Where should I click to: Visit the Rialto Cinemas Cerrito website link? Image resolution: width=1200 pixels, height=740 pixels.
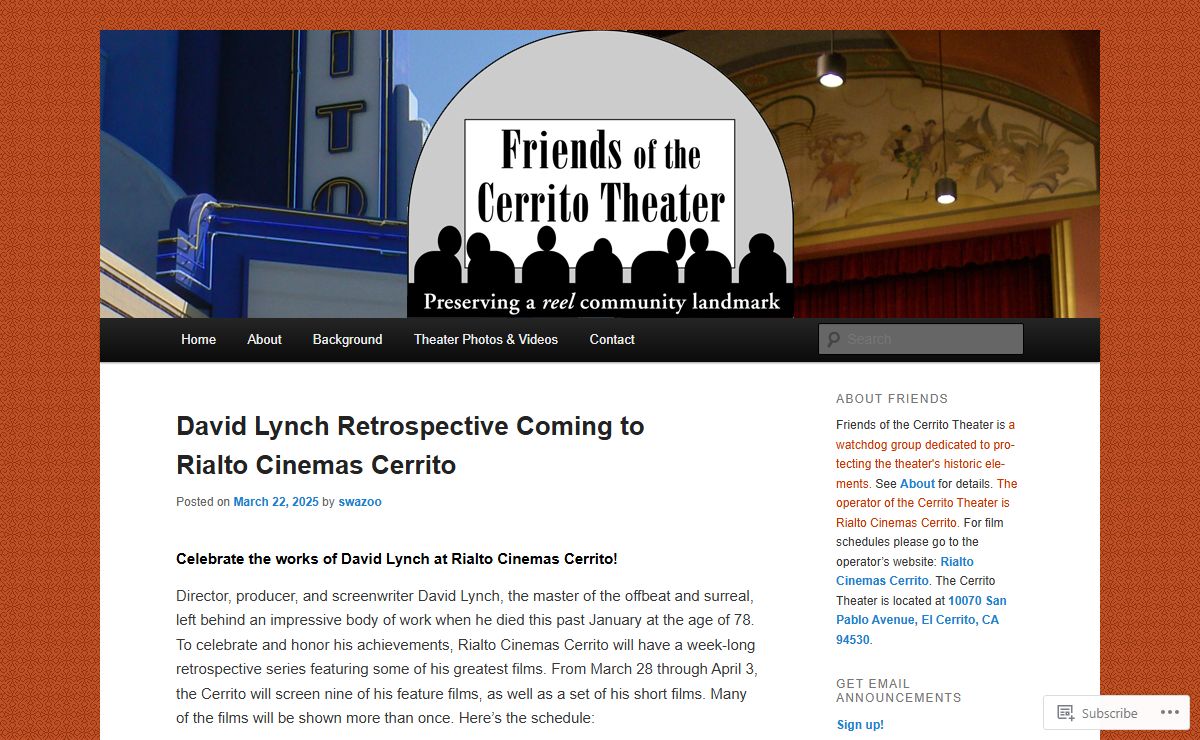coord(905,571)
